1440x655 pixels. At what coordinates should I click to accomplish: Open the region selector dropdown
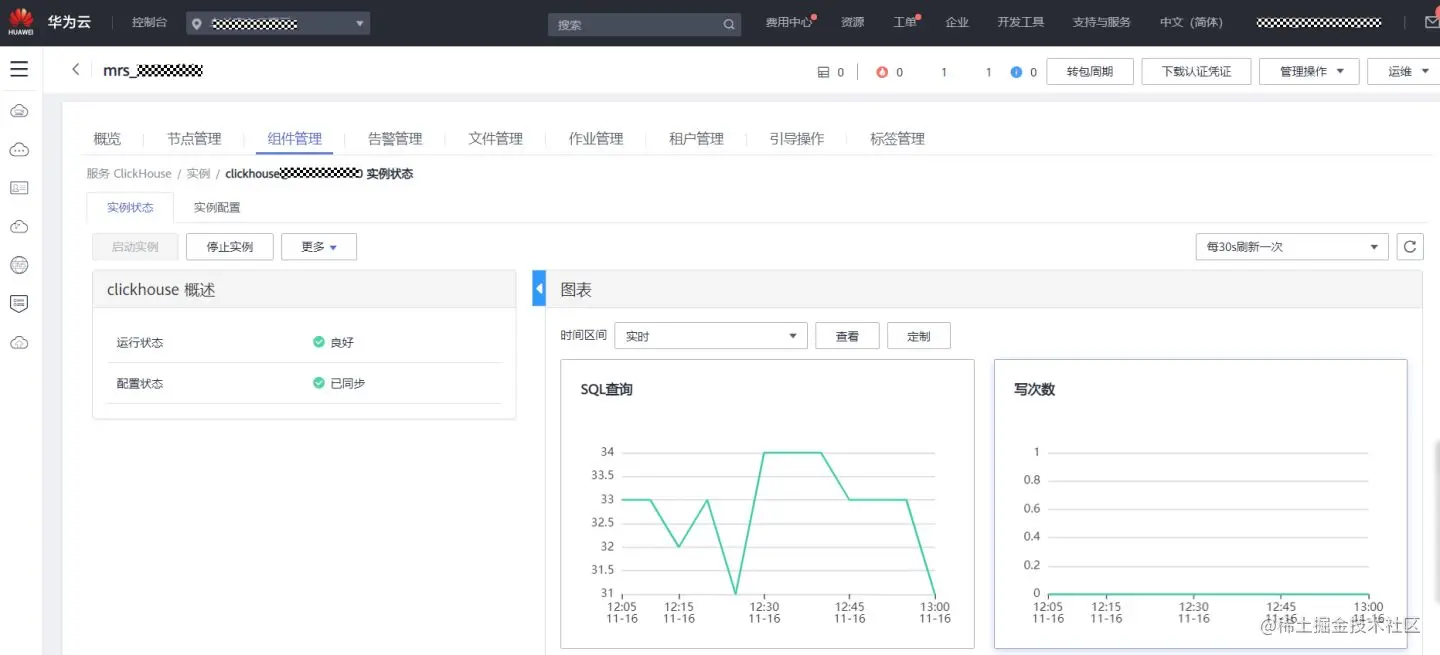tap(278, 23)
